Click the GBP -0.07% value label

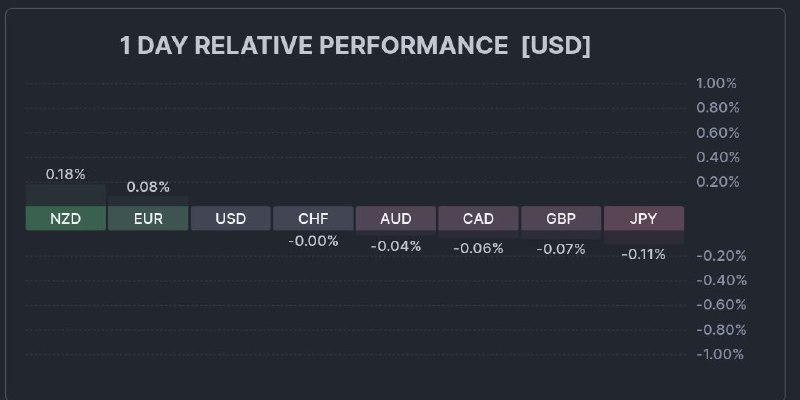pyautogui.click(x=561, y=248)
